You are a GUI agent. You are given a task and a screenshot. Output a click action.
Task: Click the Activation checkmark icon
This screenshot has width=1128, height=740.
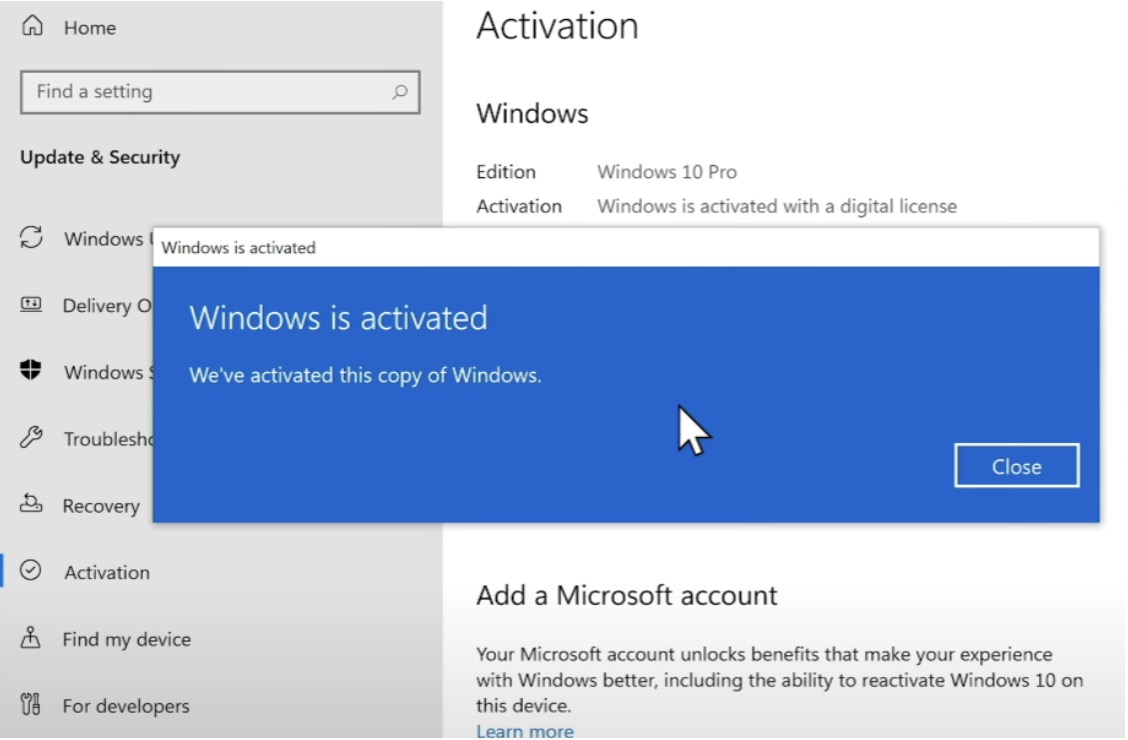click(x=32, y=572)
